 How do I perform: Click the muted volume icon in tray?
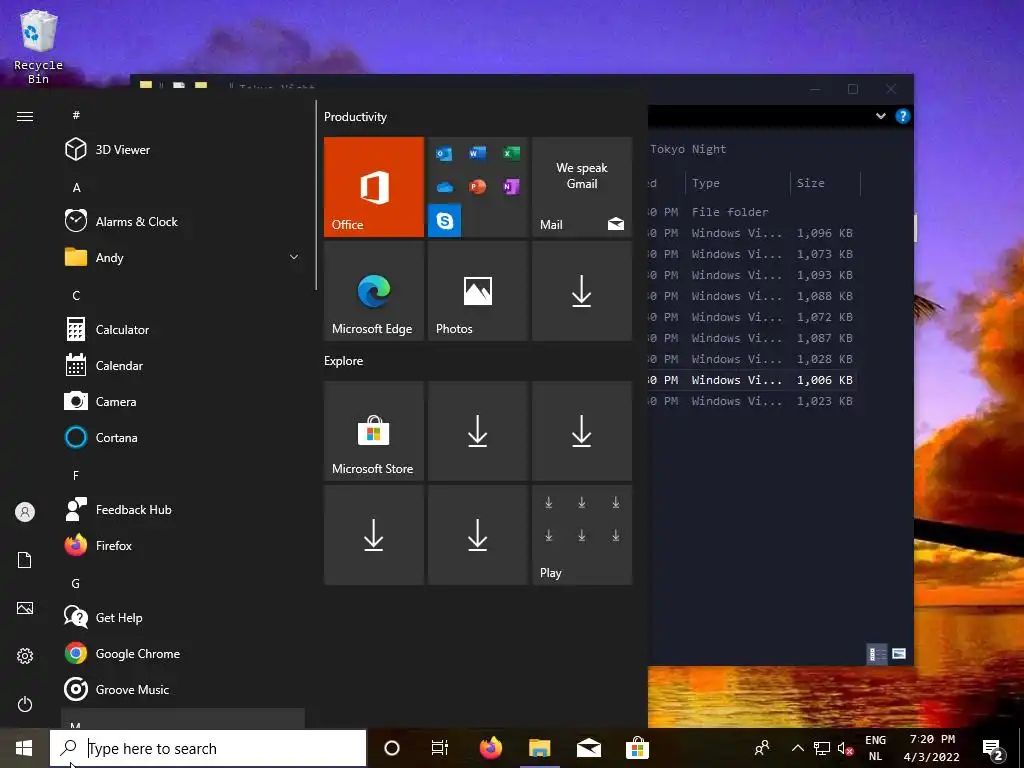coord(846,748)
